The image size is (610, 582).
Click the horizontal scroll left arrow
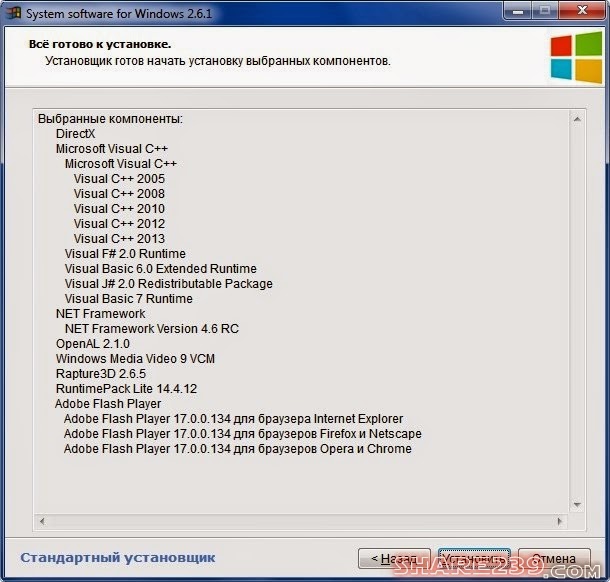[42, 521]
